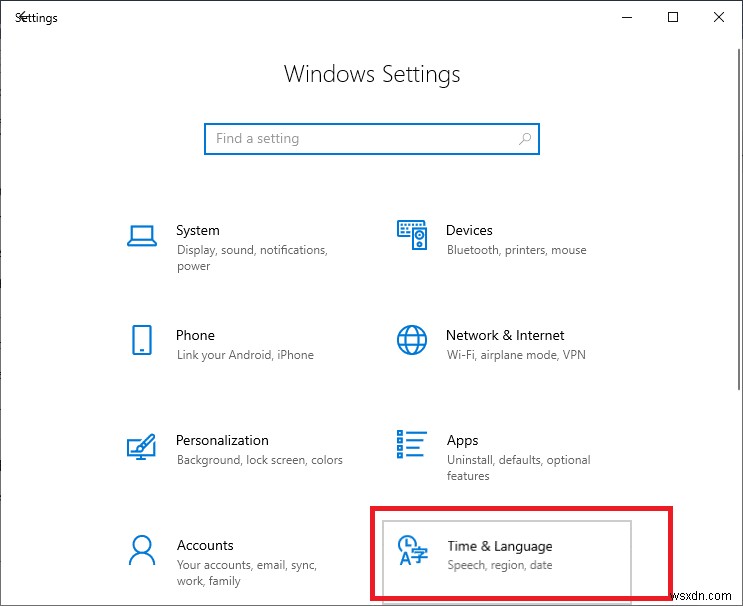Viewport: 743px width, 606px height.
Task: Open the Time & Language icon
Action: tap(413, 550)
